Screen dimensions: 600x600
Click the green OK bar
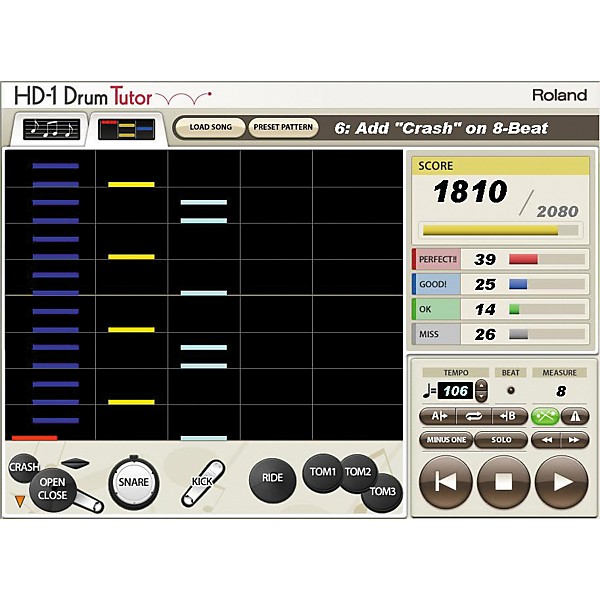click(x=514, y=309)
